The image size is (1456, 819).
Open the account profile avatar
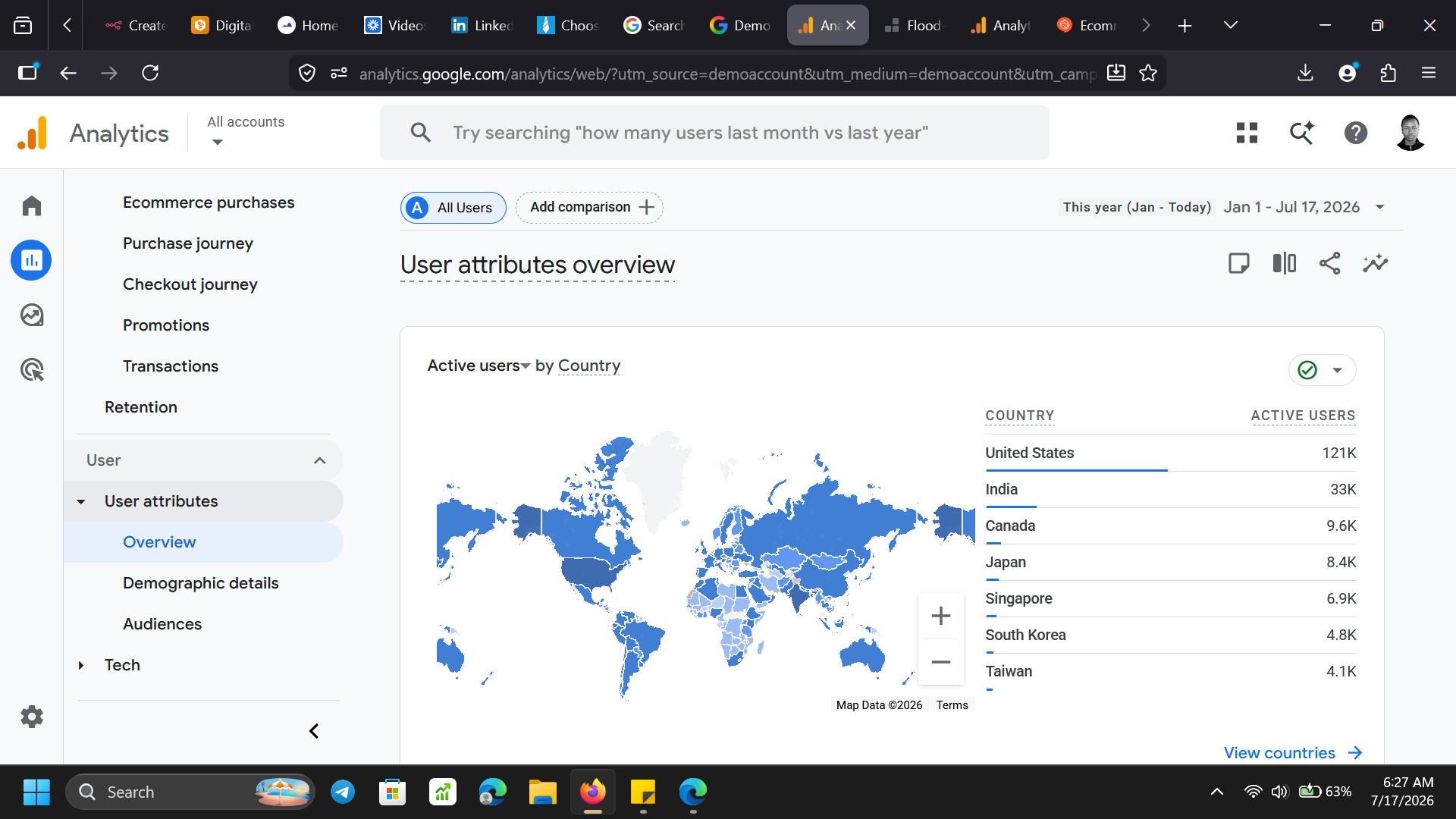(x=1410, y=133)
